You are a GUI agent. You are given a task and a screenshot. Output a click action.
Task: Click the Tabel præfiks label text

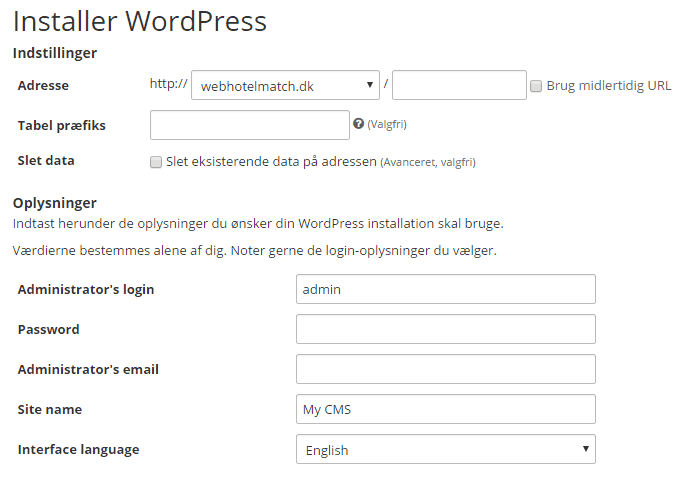62,126
